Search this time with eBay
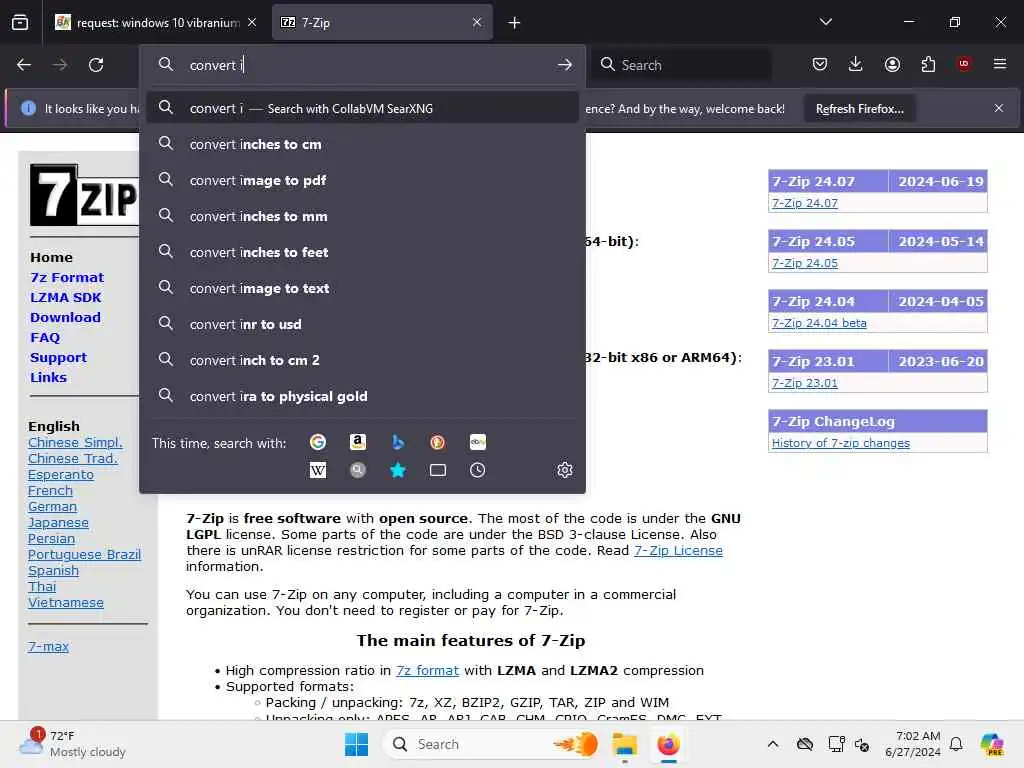The width and height of the screenshot is (1024, 768). [x=477, y=442]
